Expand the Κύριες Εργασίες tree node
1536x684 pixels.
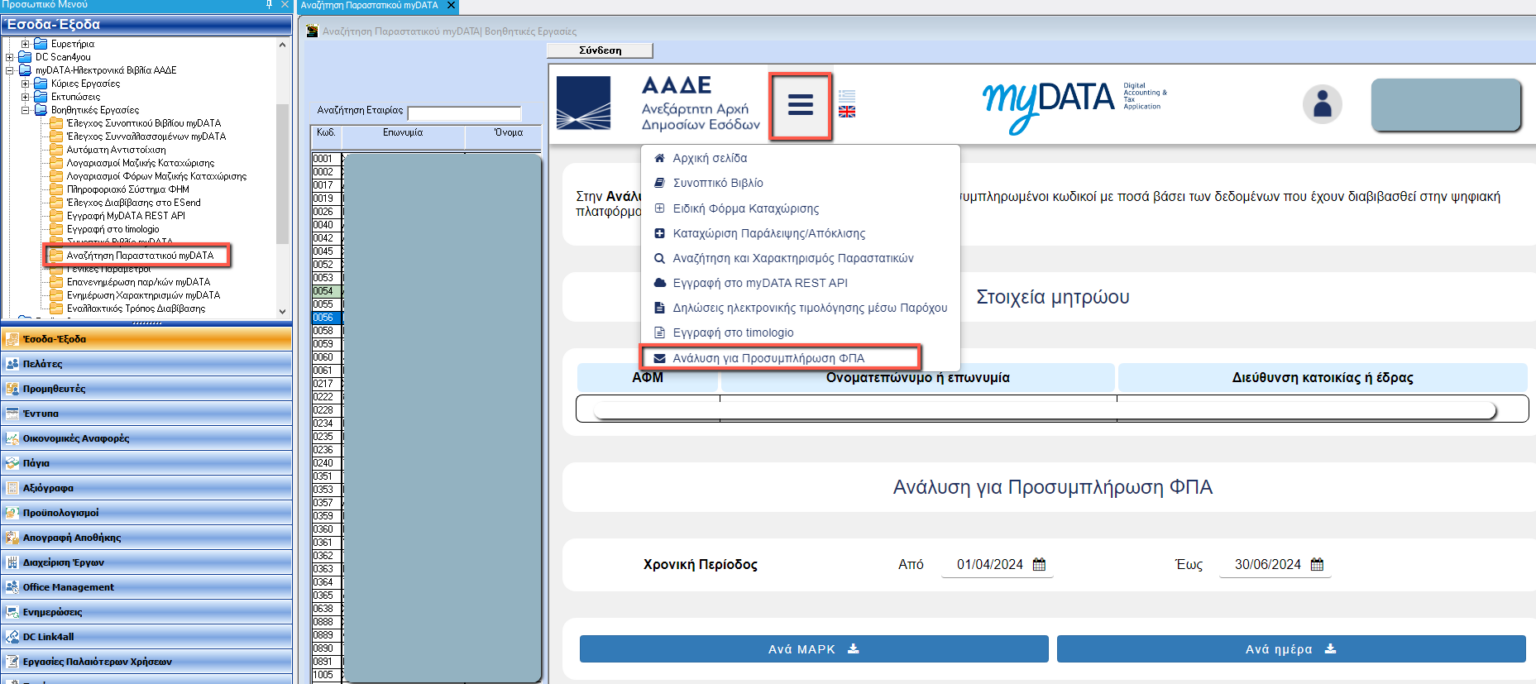point(26,84)
